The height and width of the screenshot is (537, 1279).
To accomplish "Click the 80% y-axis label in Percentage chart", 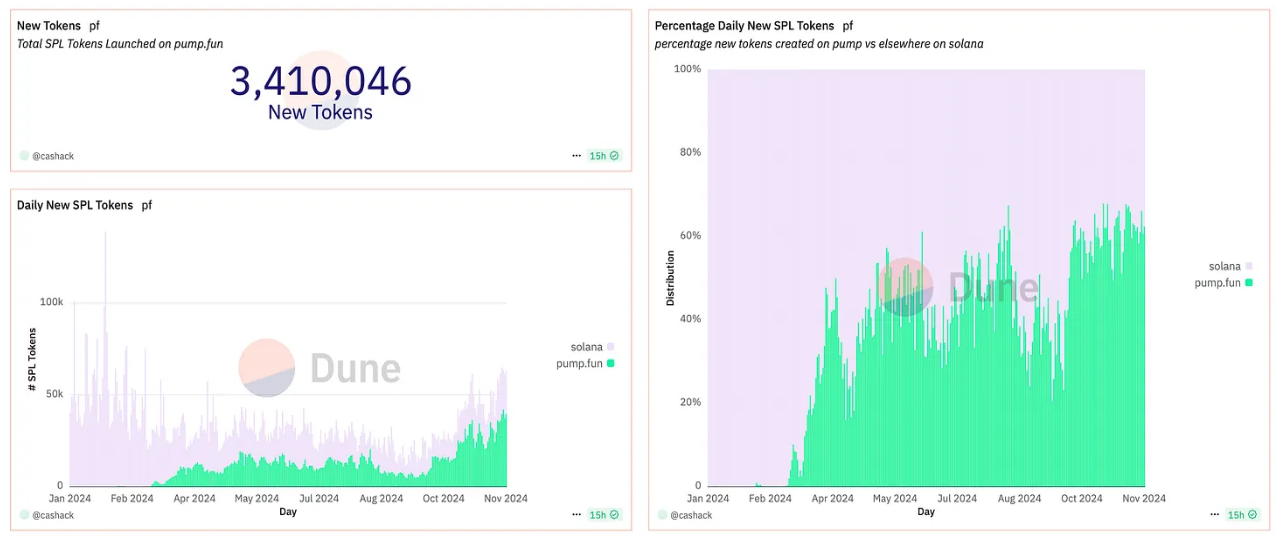I will (x=691, y=152).
